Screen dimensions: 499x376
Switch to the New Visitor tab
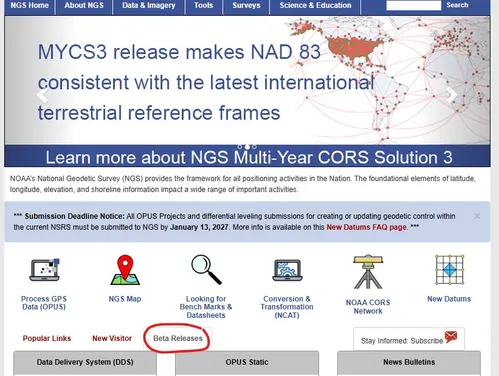coord(112,338)
